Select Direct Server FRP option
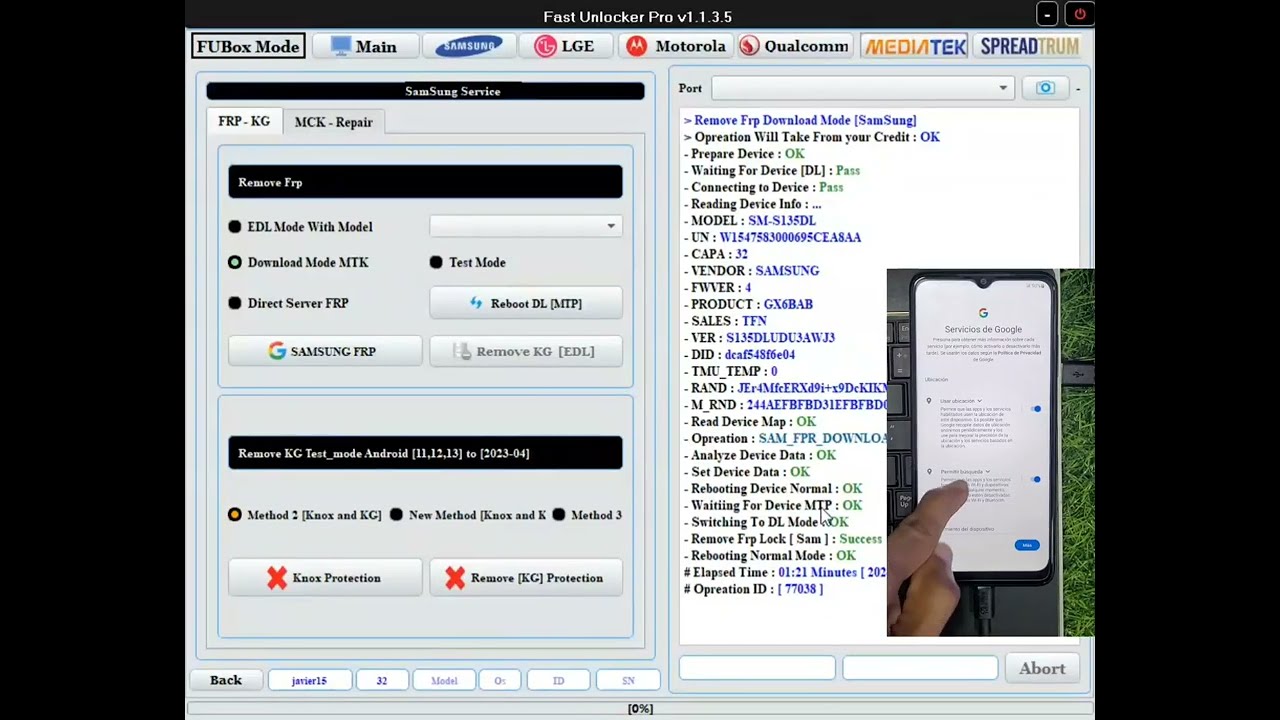Screen dimensions: 1280x720 tap(288, 303)
